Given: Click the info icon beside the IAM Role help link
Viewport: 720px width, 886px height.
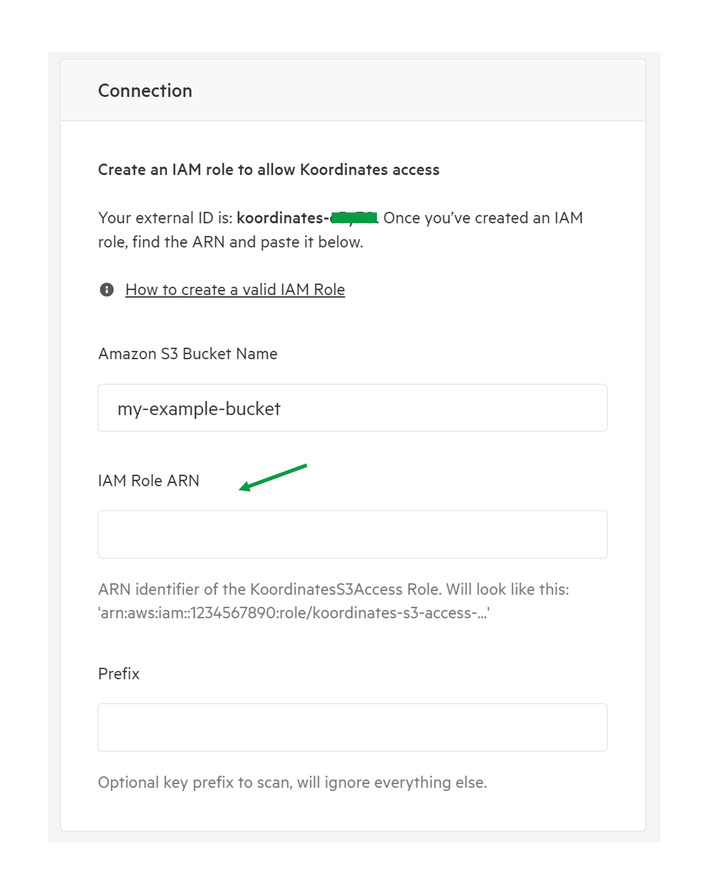Looking at the screenshot, I should click(106, 289).
